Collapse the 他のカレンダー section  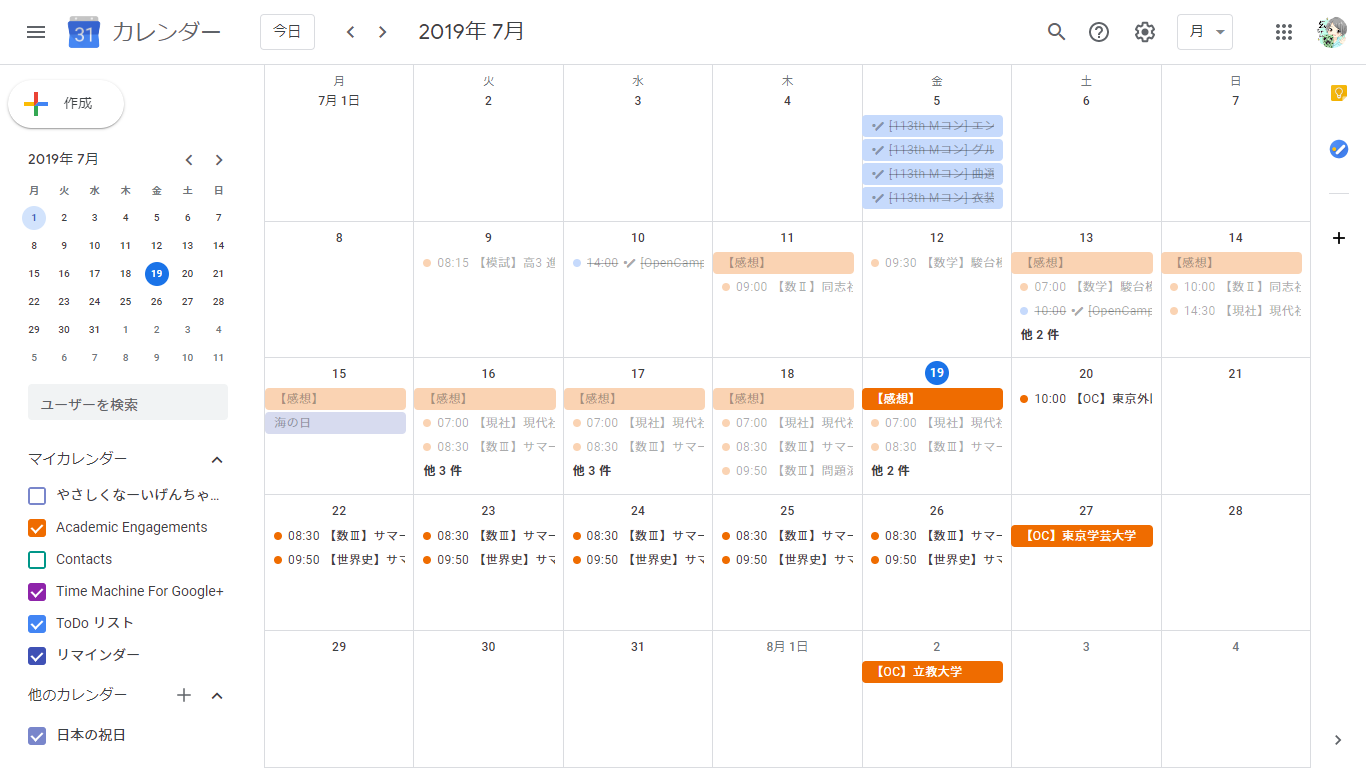(217, 695)
